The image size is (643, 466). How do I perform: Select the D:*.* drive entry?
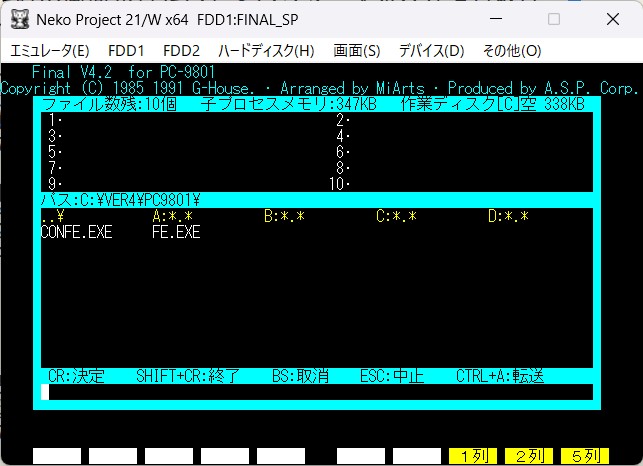pos(508,216)
